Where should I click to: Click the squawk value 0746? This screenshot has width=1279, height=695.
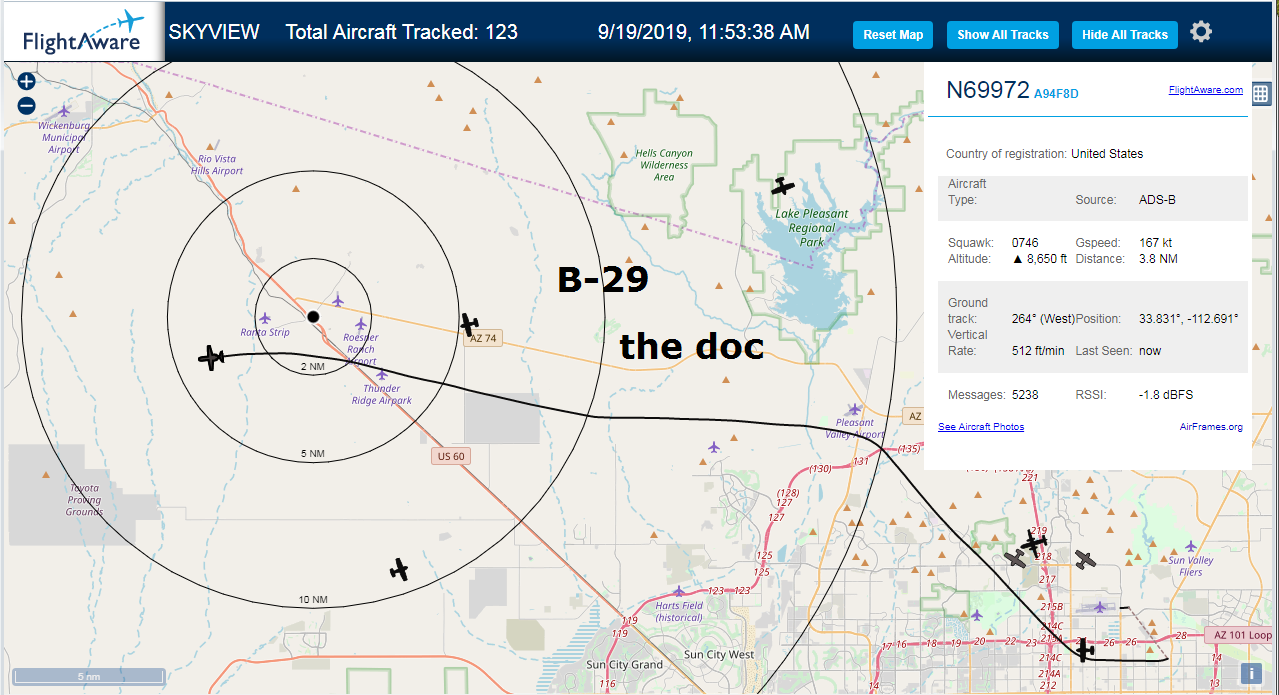(x=1025, y=243)
